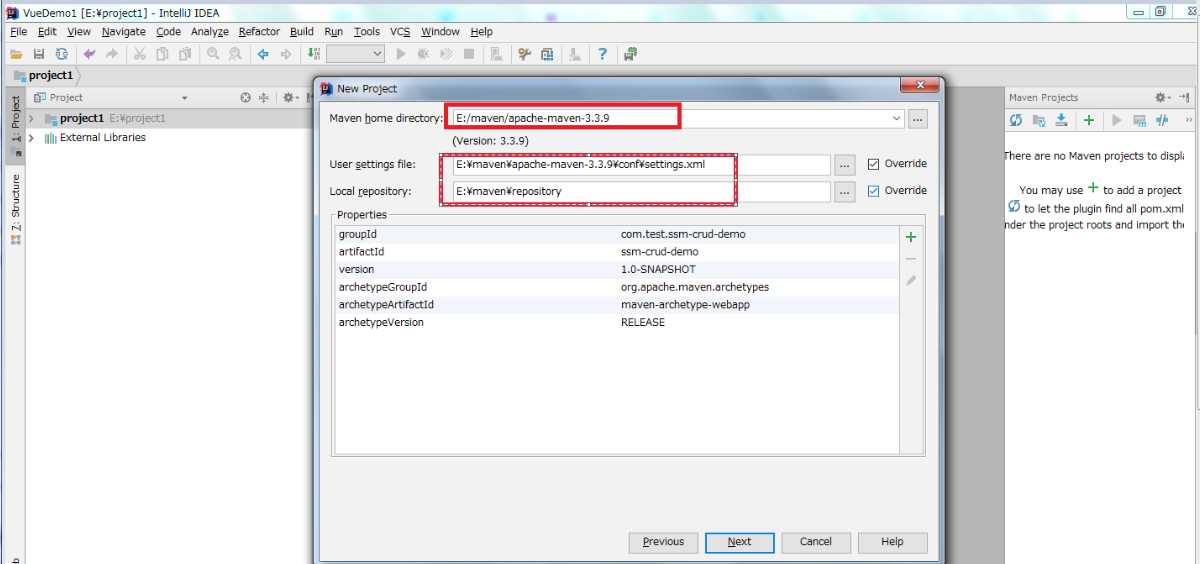Click the Build Project icon
1200x564 pixels.
(x=314, y=54)
